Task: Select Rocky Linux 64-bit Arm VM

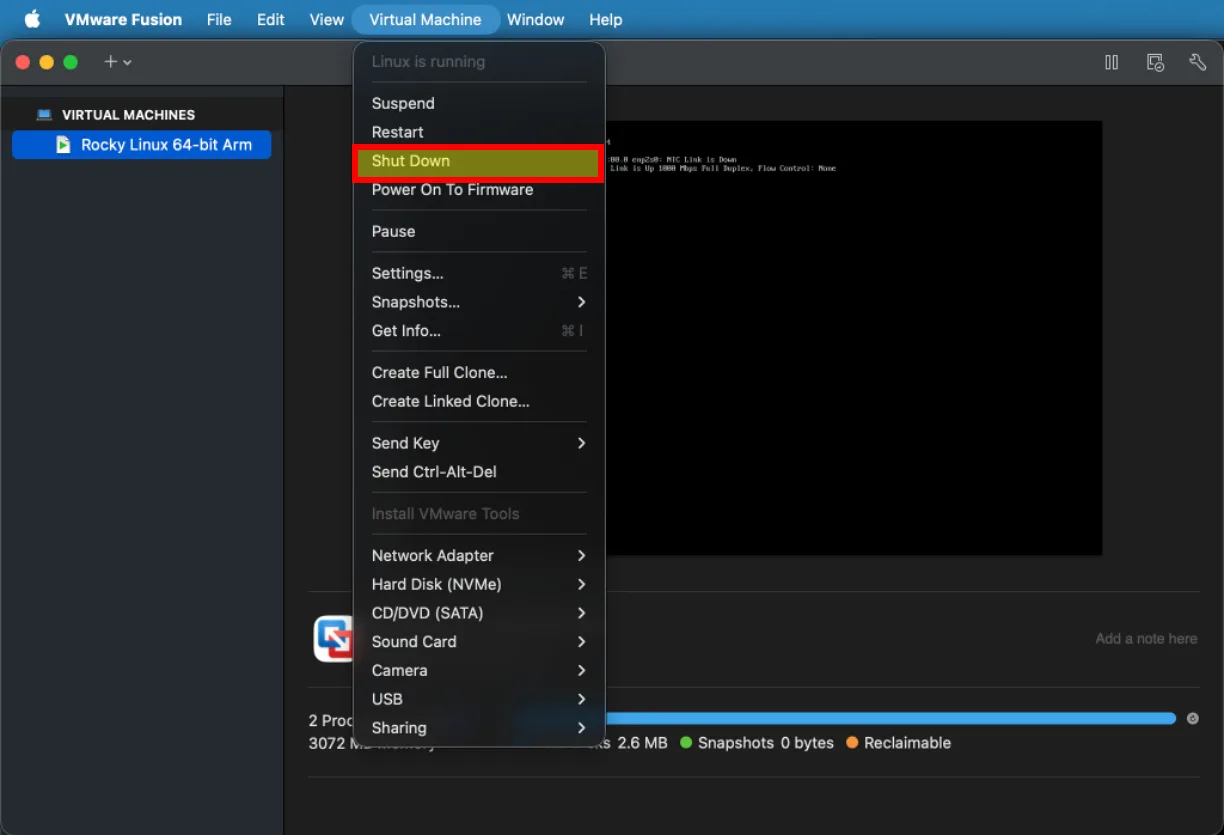Action: pos(141,145)
